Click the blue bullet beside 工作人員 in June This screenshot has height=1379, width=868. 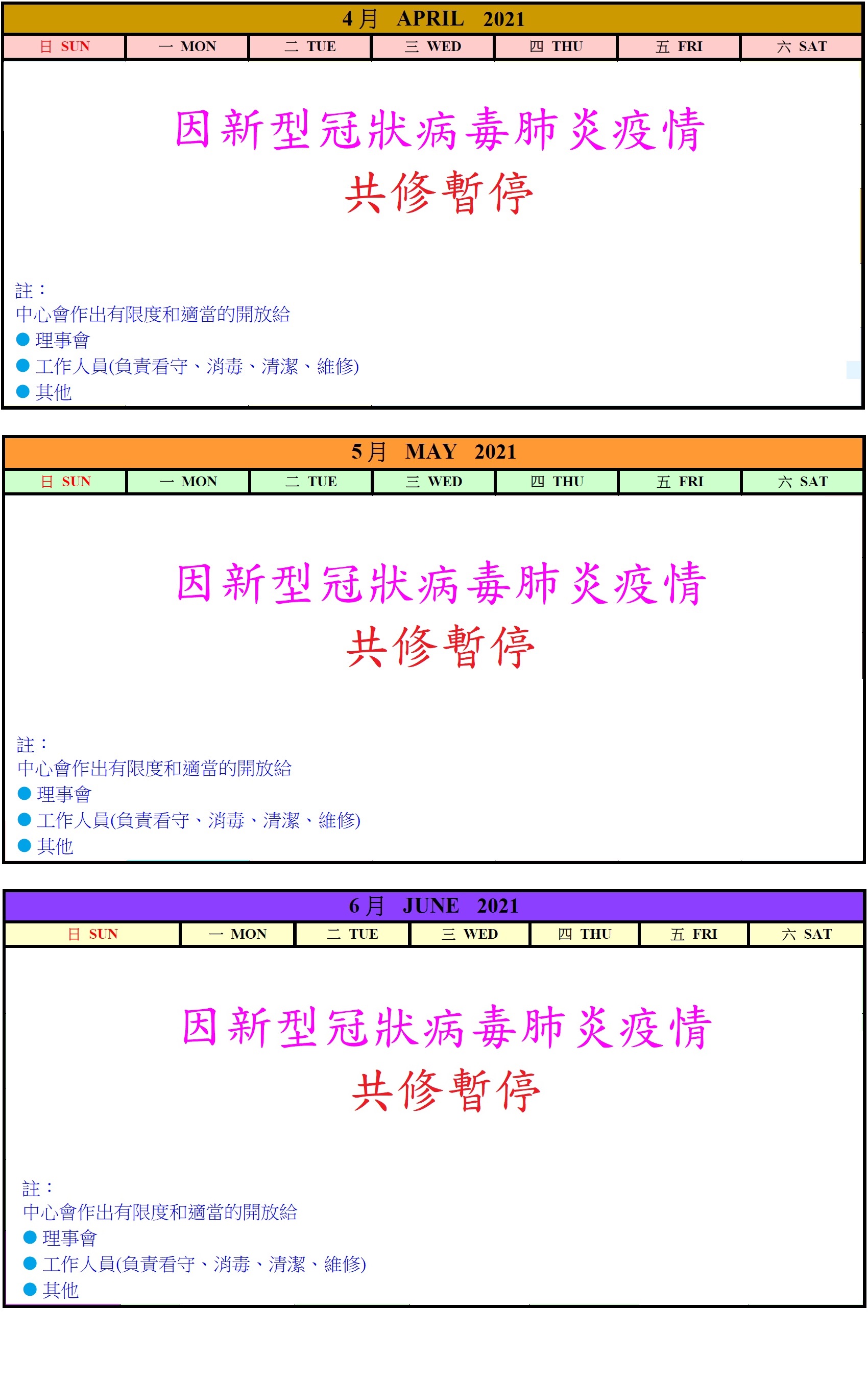click(x=30, y=1263)
